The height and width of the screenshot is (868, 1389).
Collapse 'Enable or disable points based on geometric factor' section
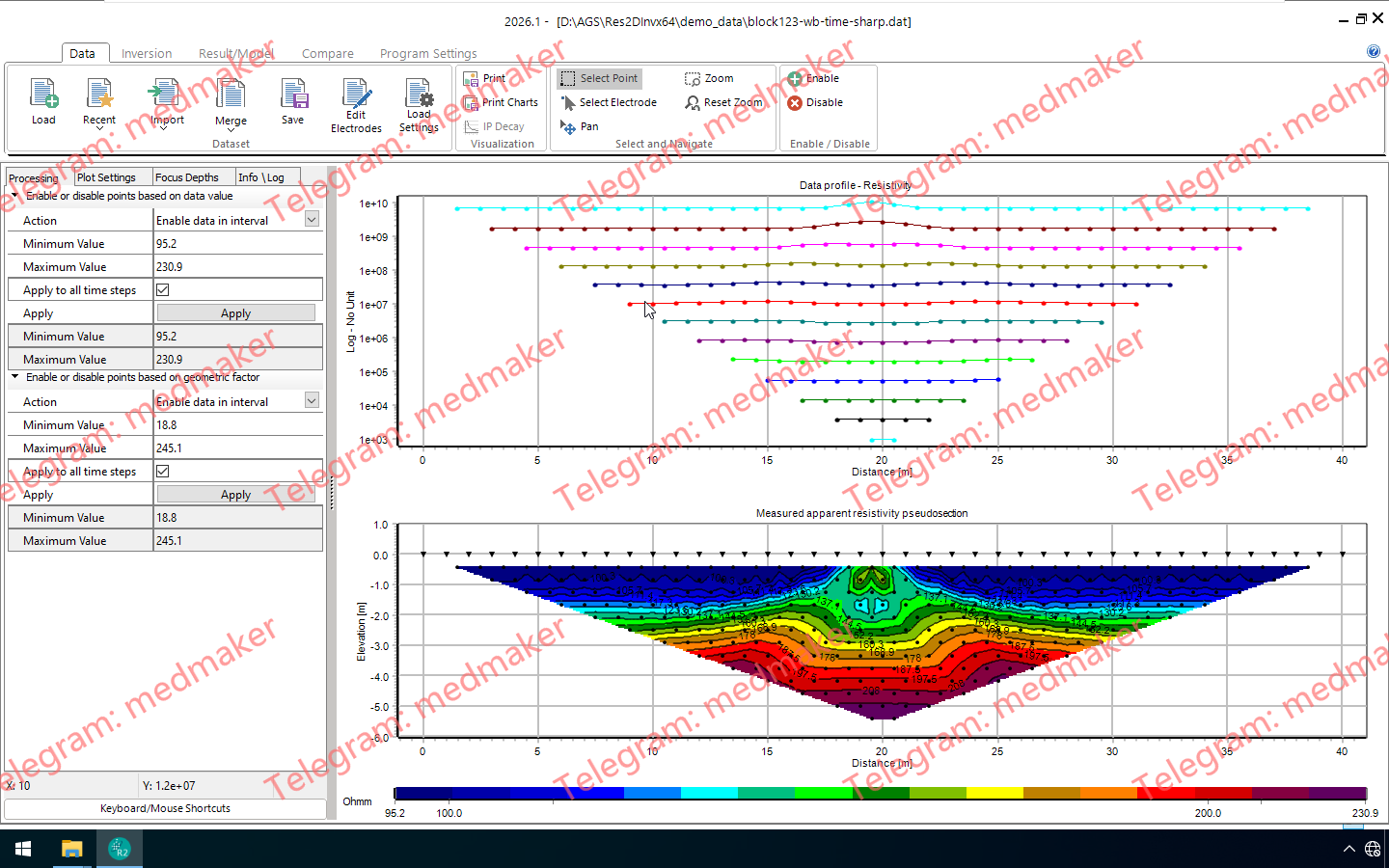pyautogui.click(x=14, y=376)
